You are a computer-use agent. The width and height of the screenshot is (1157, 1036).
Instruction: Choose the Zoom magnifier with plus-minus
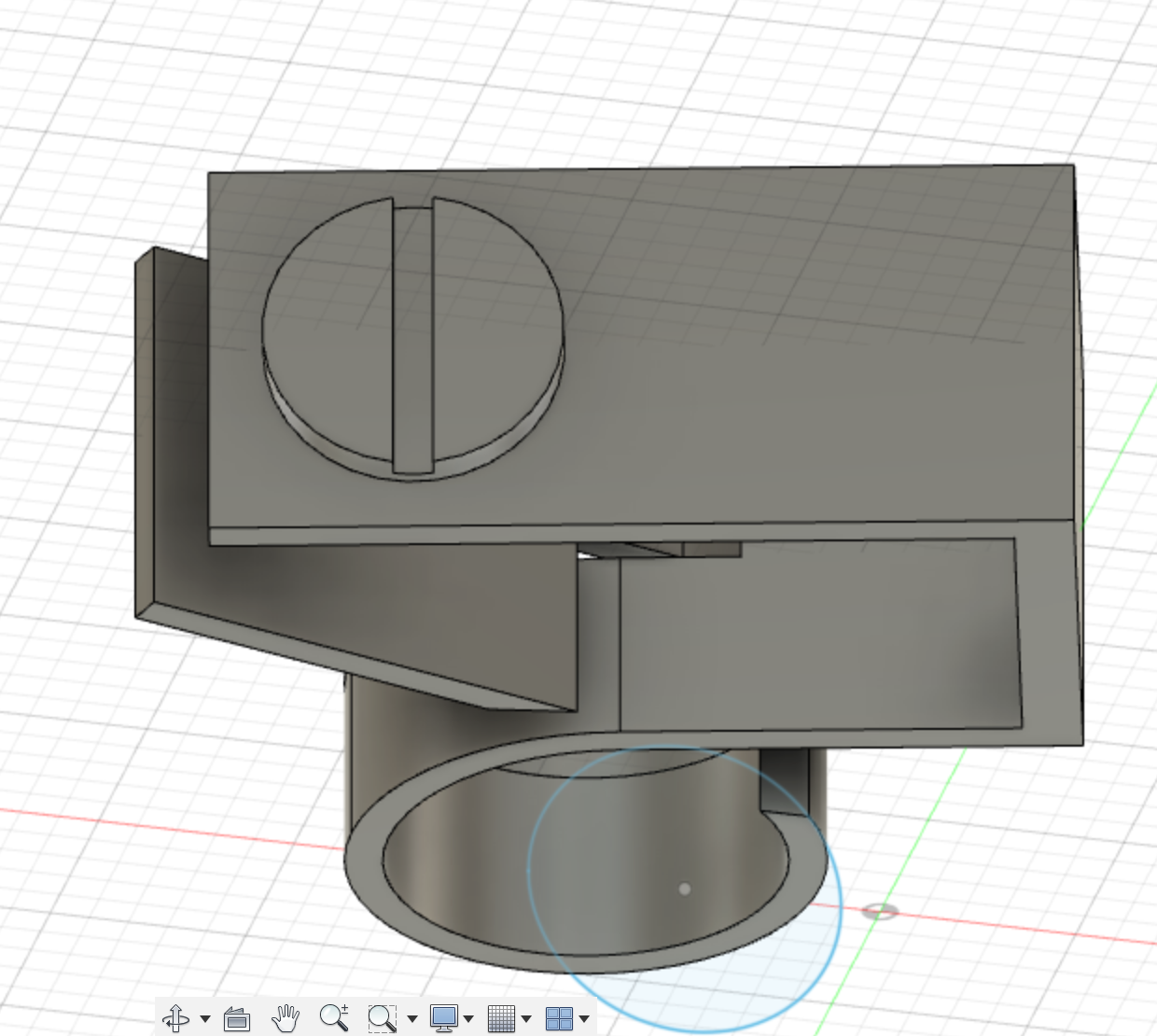334,1017
